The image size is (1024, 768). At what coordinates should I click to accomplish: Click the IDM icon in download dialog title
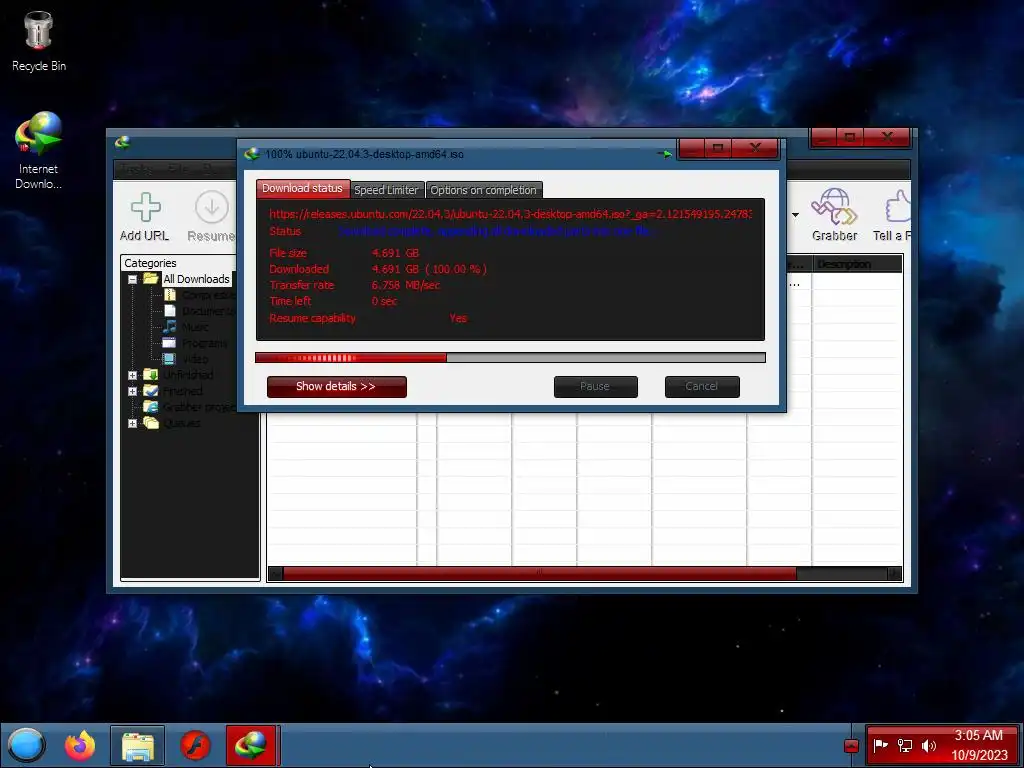252,154
